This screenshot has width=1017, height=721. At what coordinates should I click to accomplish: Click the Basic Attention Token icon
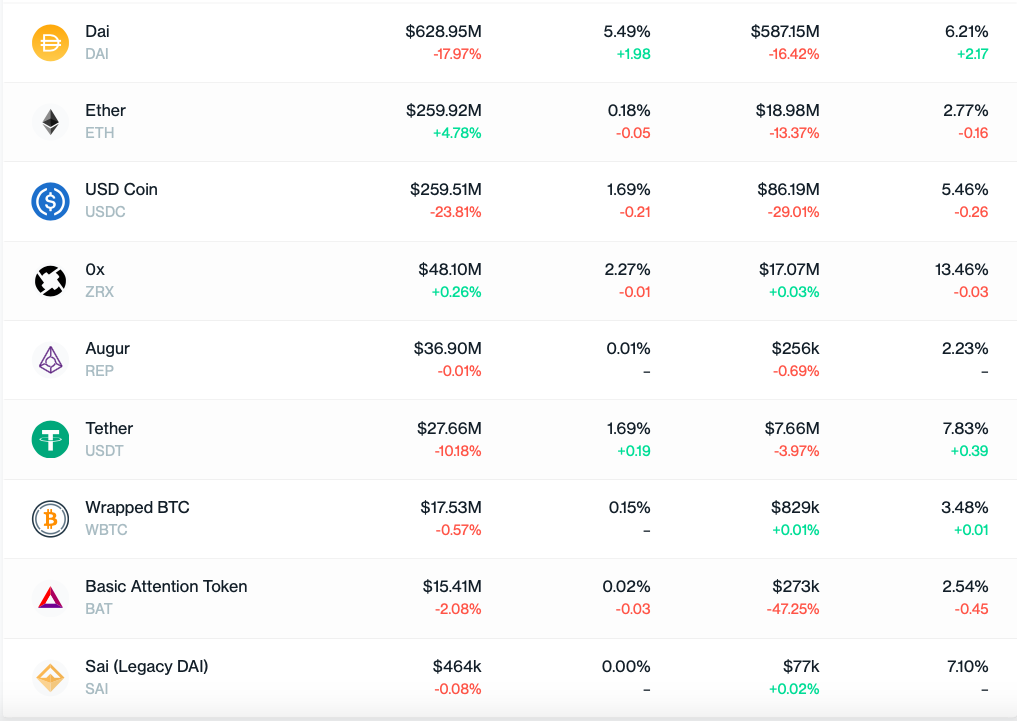51,598
